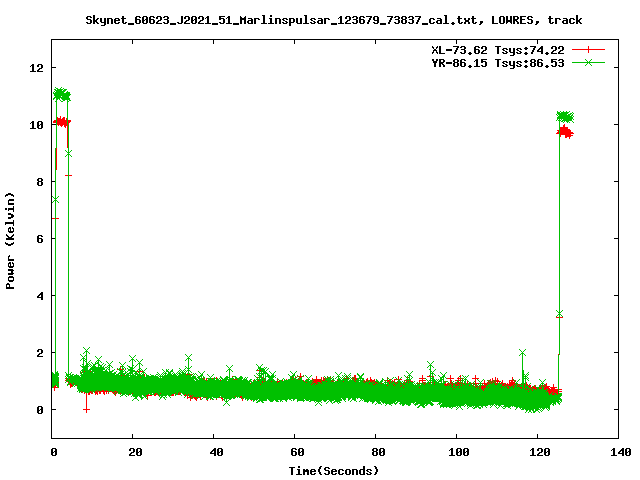Click the red XL legend line sample
Image resolution: width=640 pixels, height=480 pixels.
(x=588, y=50)
